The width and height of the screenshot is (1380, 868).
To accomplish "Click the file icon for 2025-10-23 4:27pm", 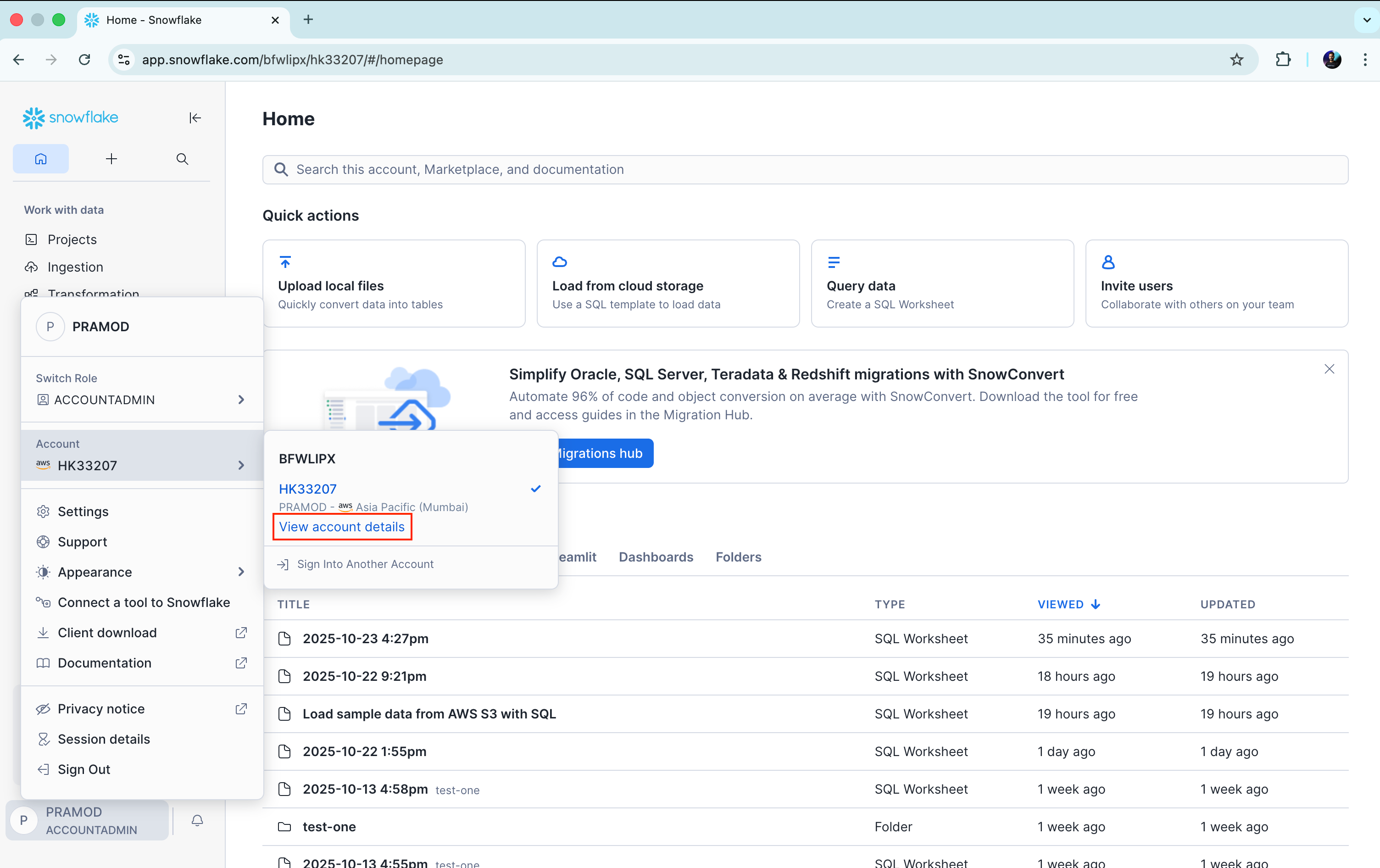I will click(x=284, y=638).
